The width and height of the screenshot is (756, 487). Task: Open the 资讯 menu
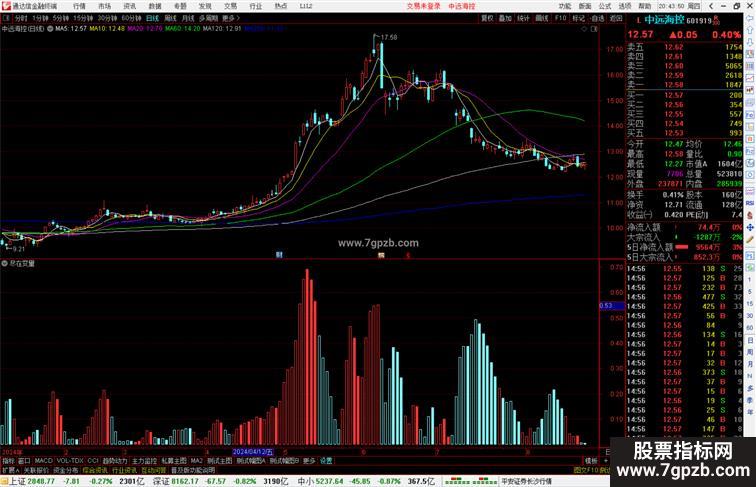tap(129, 6)
